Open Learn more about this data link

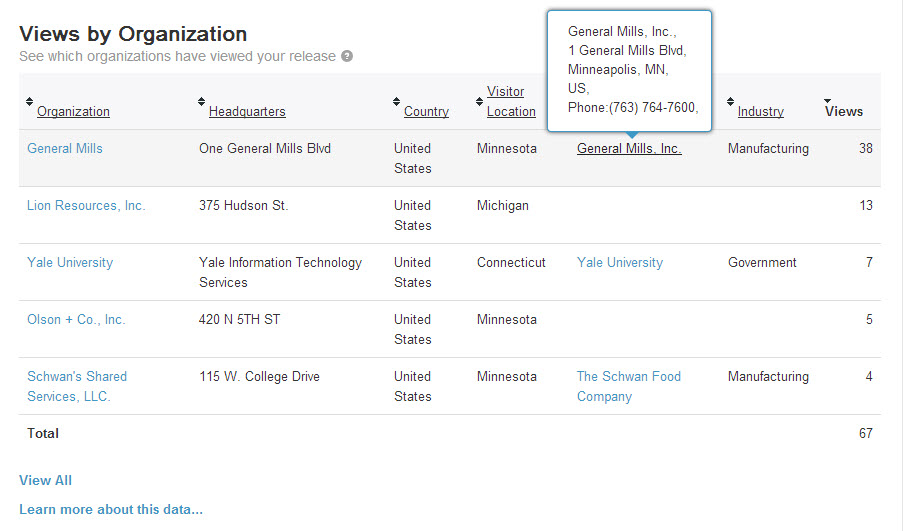tap(111, 509)
